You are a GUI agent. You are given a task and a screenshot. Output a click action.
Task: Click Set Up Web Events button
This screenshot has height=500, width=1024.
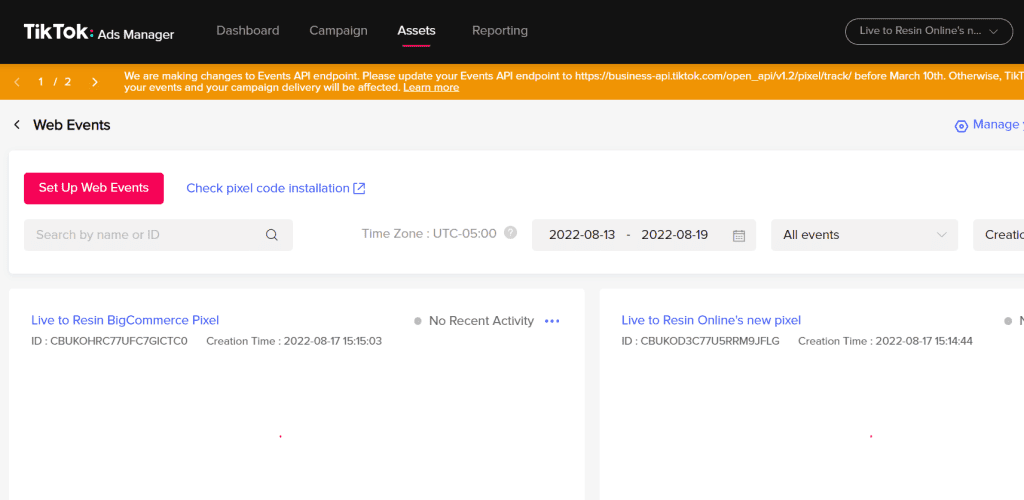point(93,188)
